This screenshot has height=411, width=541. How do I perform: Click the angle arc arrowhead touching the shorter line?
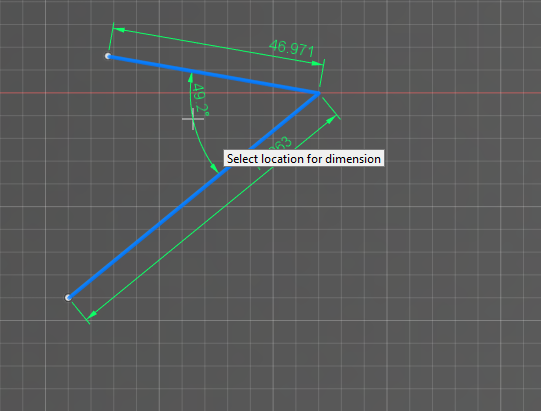tap(190, 77)
